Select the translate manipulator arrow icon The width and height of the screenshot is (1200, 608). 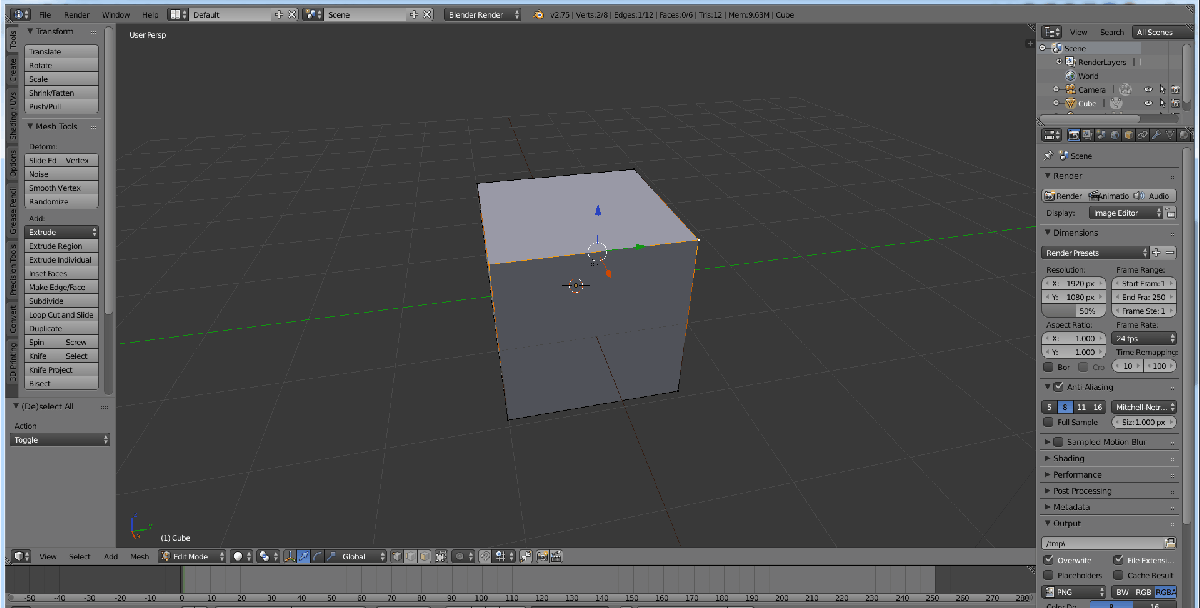303,556
